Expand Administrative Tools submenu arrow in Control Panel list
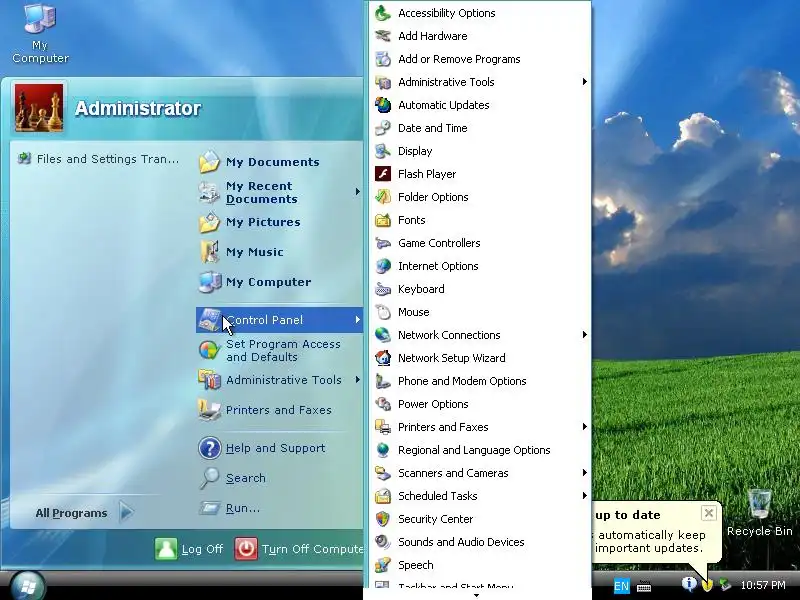The image size is (800, 600). point(585,82)
